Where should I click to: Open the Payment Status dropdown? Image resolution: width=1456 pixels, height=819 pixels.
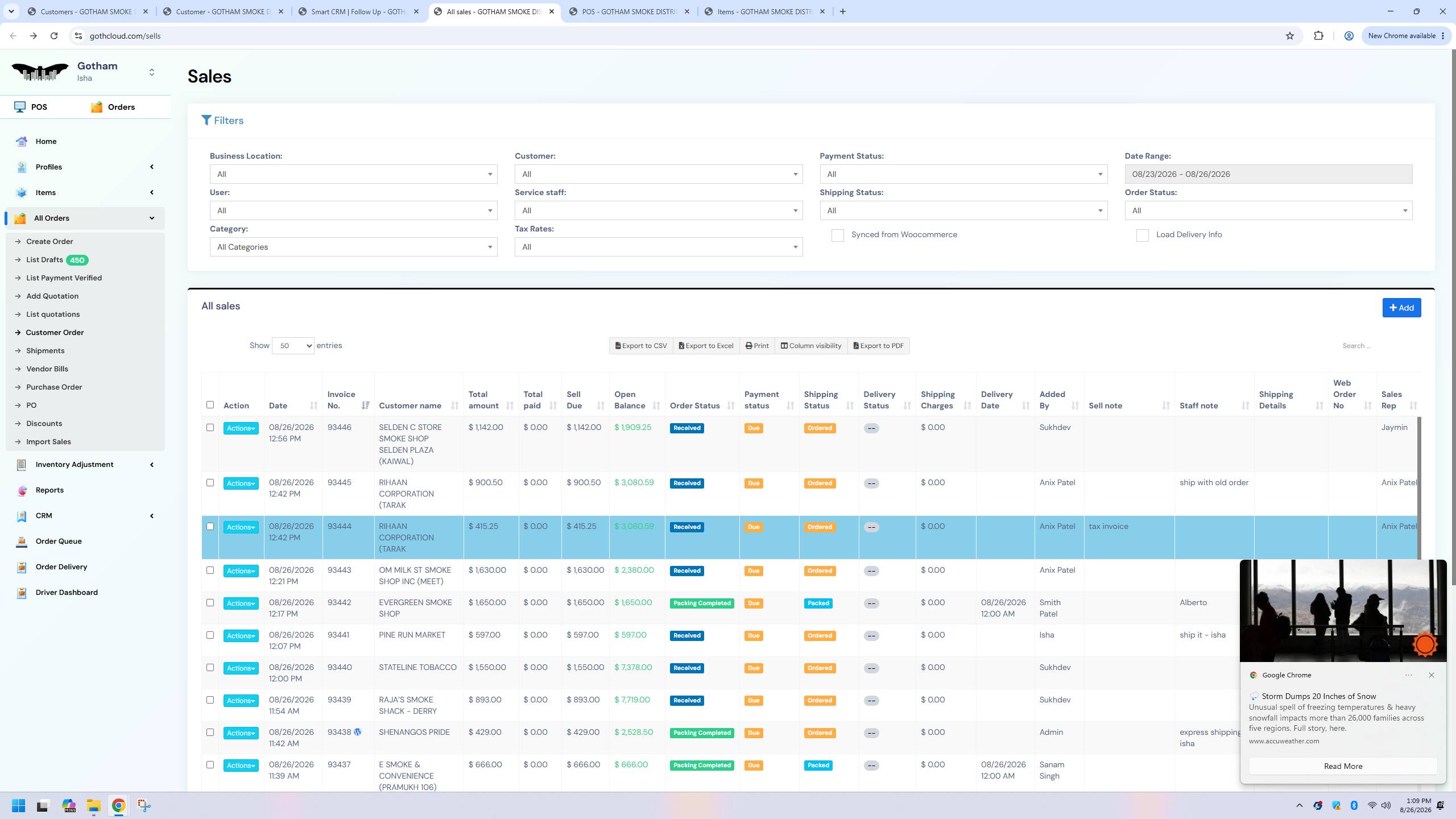[963, 174]
